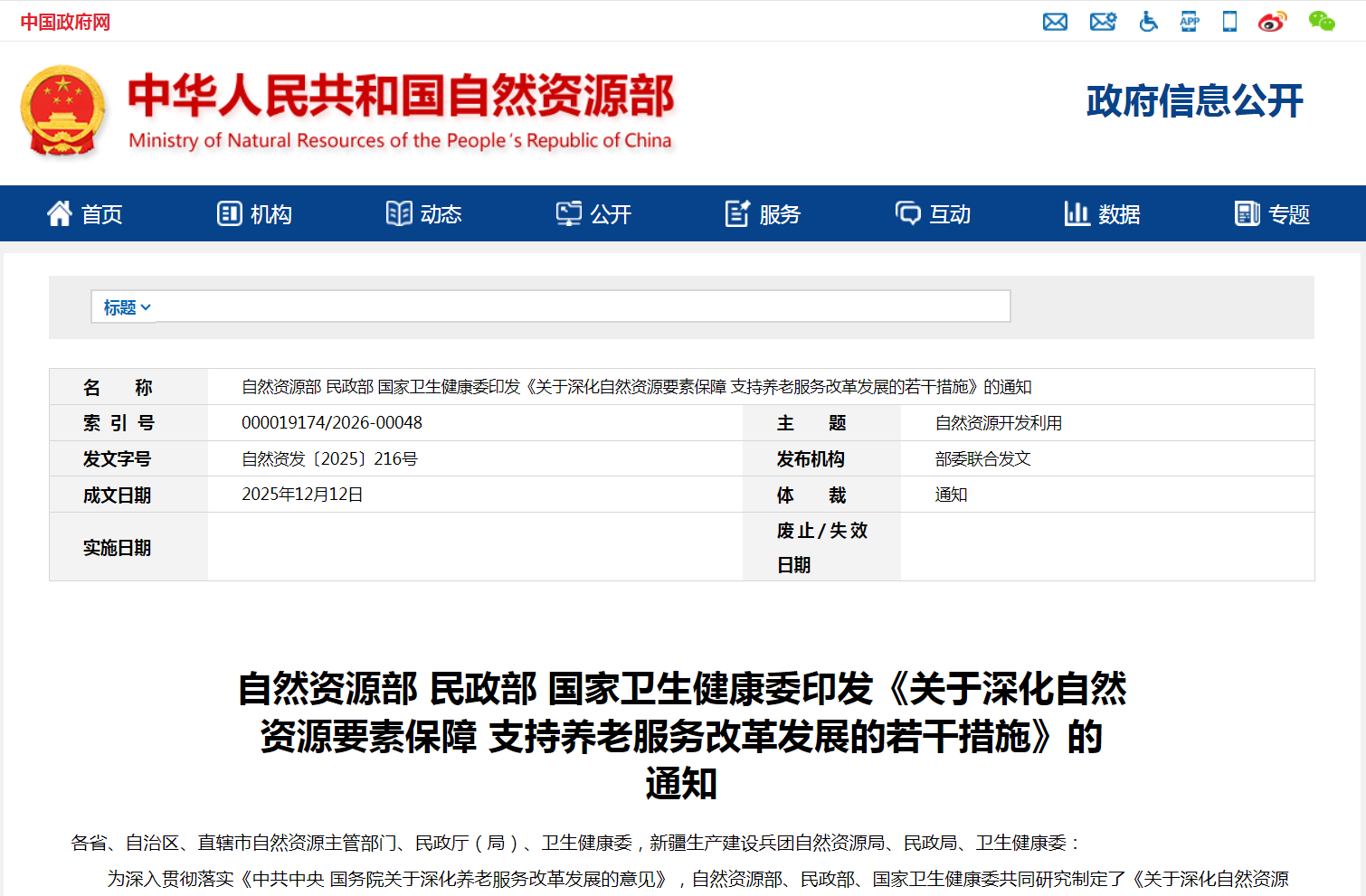Click the speech bubble icon beside 互动
This screenshot has width=1366, height=896.
click(x=907, y=212)
